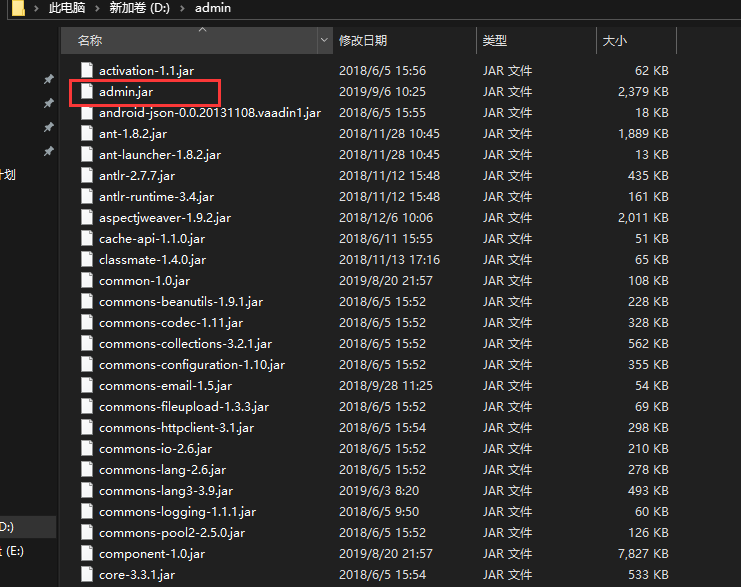The image size is (741, 587).
Task: Select the D: drive in navigation pane
Action: click(x=27, y=527)
